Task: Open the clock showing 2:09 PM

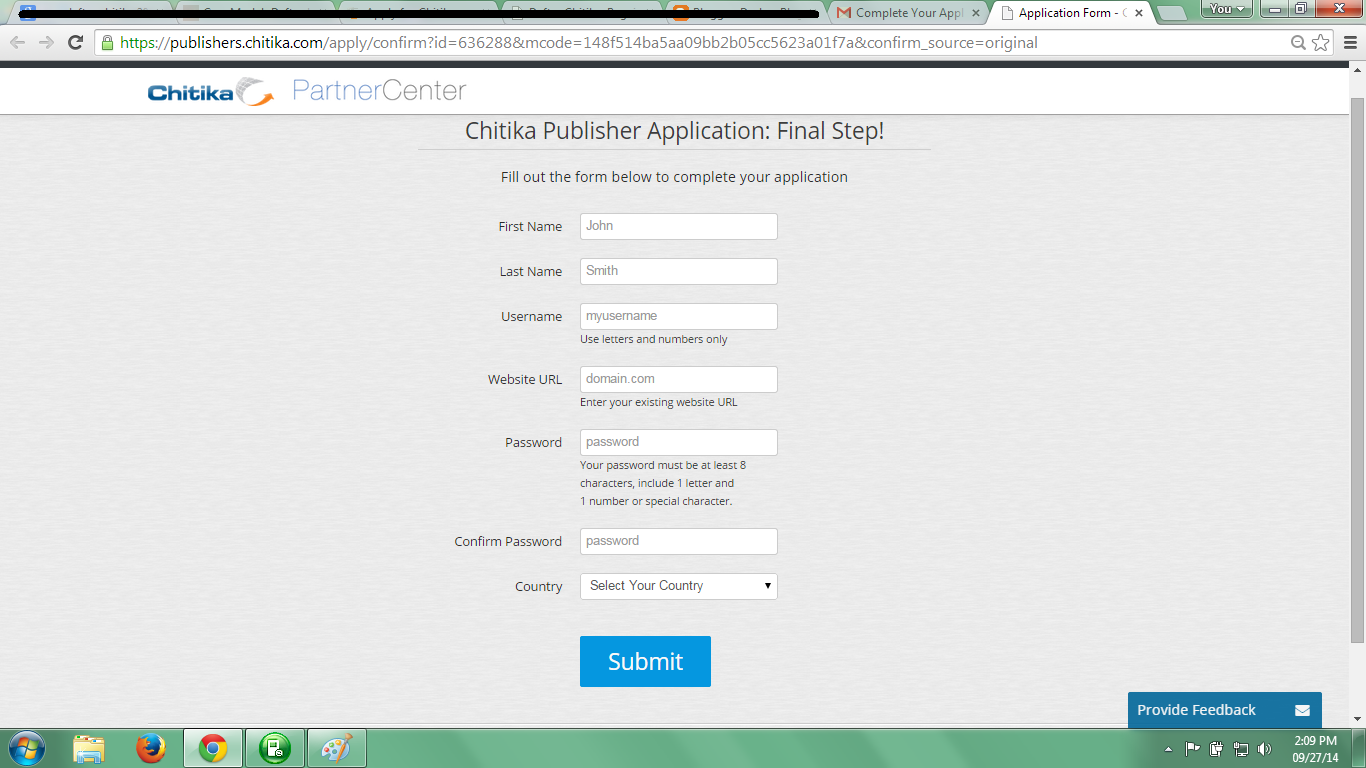Action: coord(1315,749)
